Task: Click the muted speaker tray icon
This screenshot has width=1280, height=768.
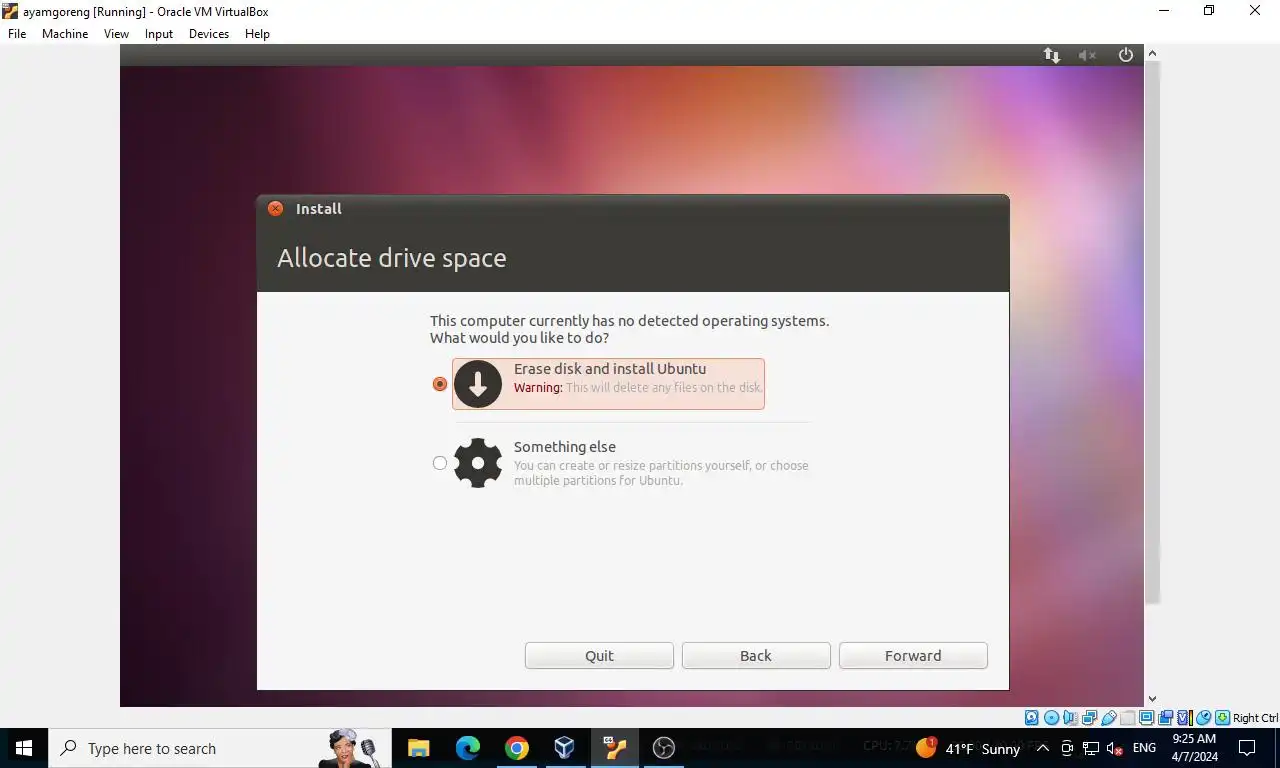Action: coord(1115,748)
